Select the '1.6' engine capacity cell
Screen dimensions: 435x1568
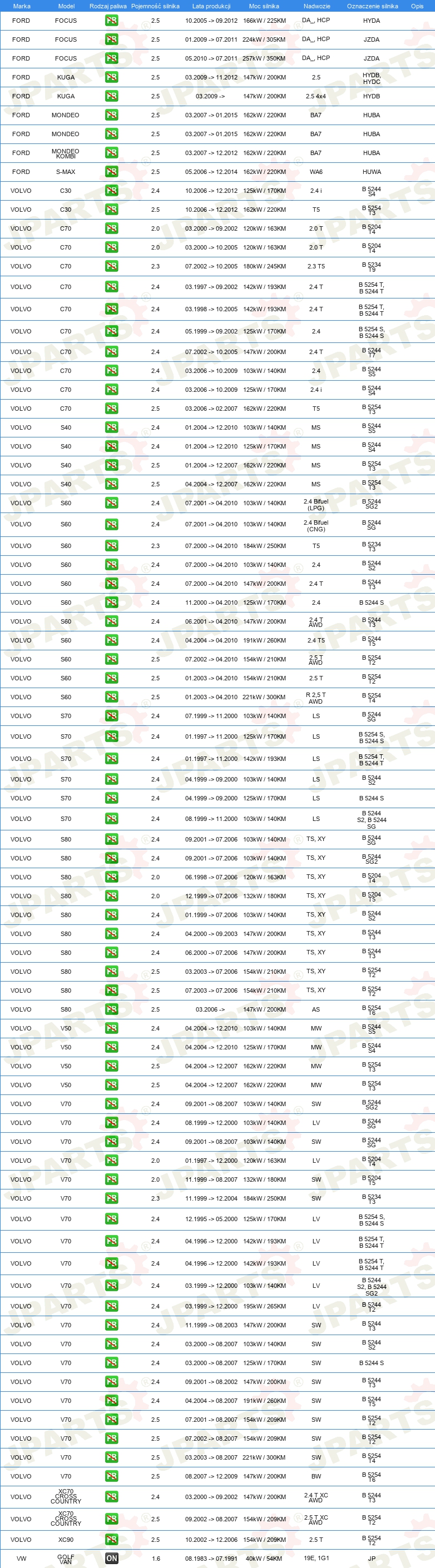(x=155, y=1558)
